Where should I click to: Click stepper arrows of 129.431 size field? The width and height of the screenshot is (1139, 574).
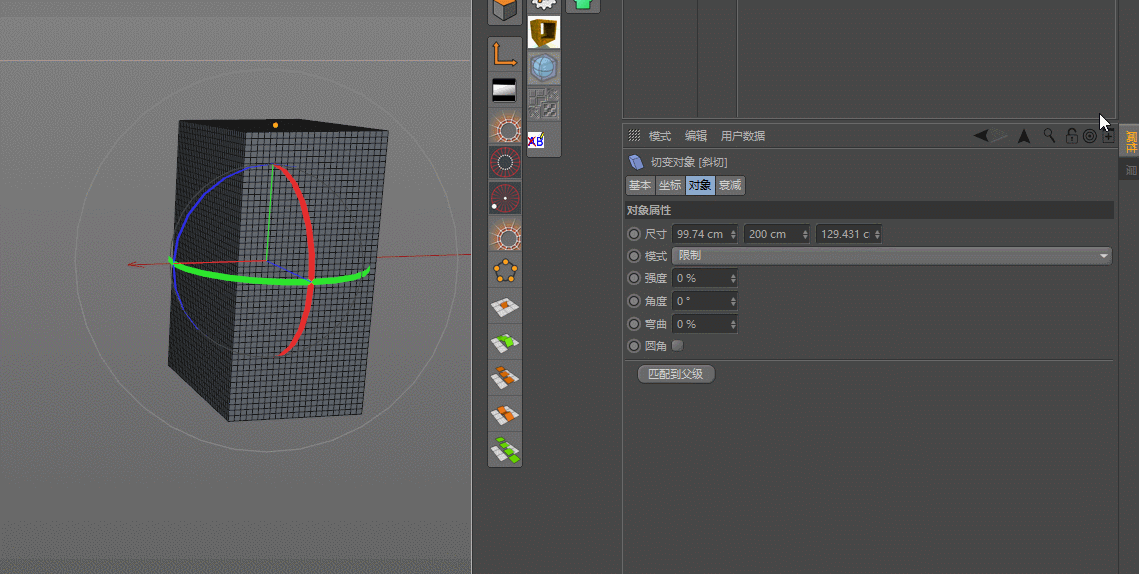pyautogui.click(x=877, y=234)
